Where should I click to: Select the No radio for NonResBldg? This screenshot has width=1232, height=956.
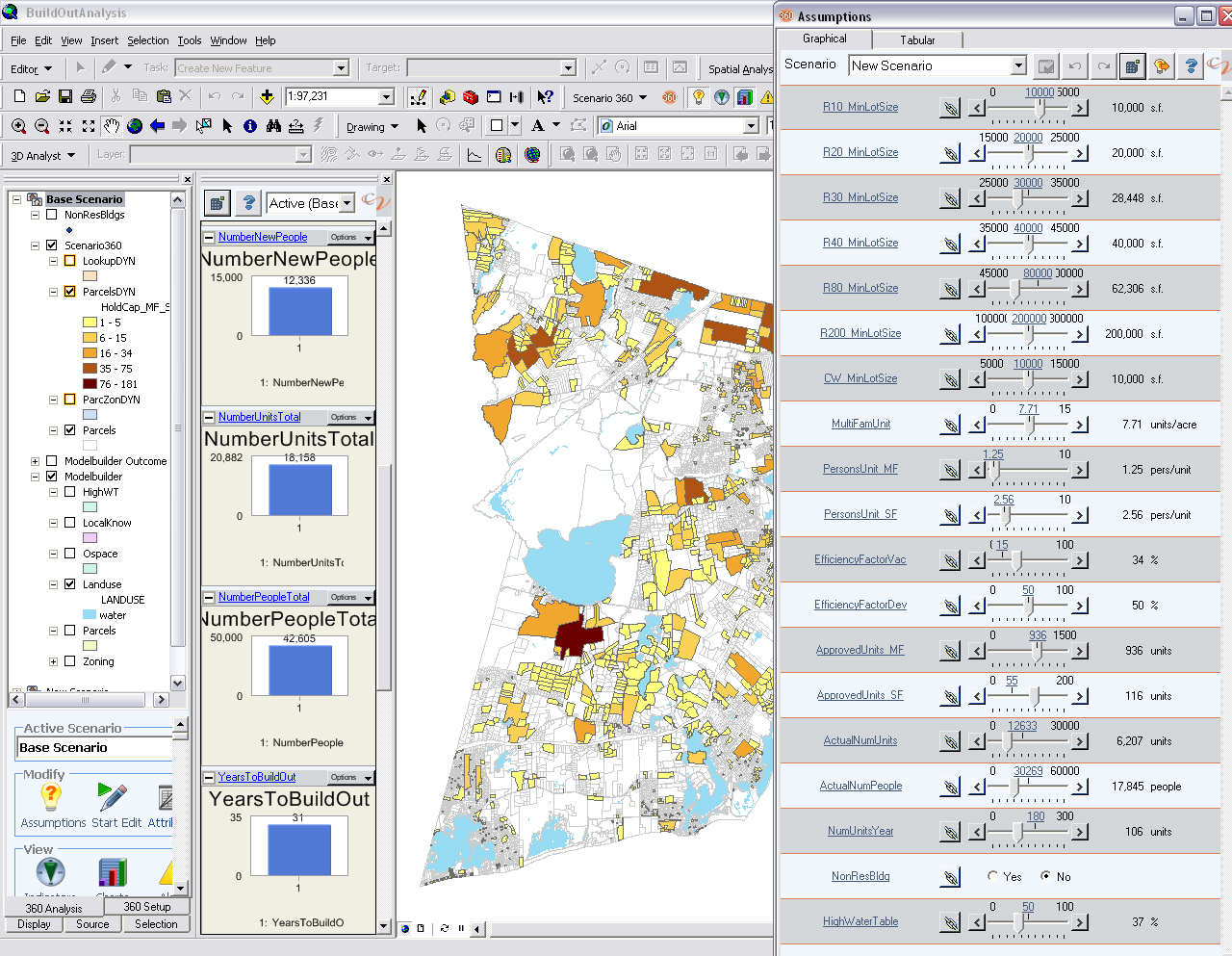pyautogui.click(x=1046, y=876)
